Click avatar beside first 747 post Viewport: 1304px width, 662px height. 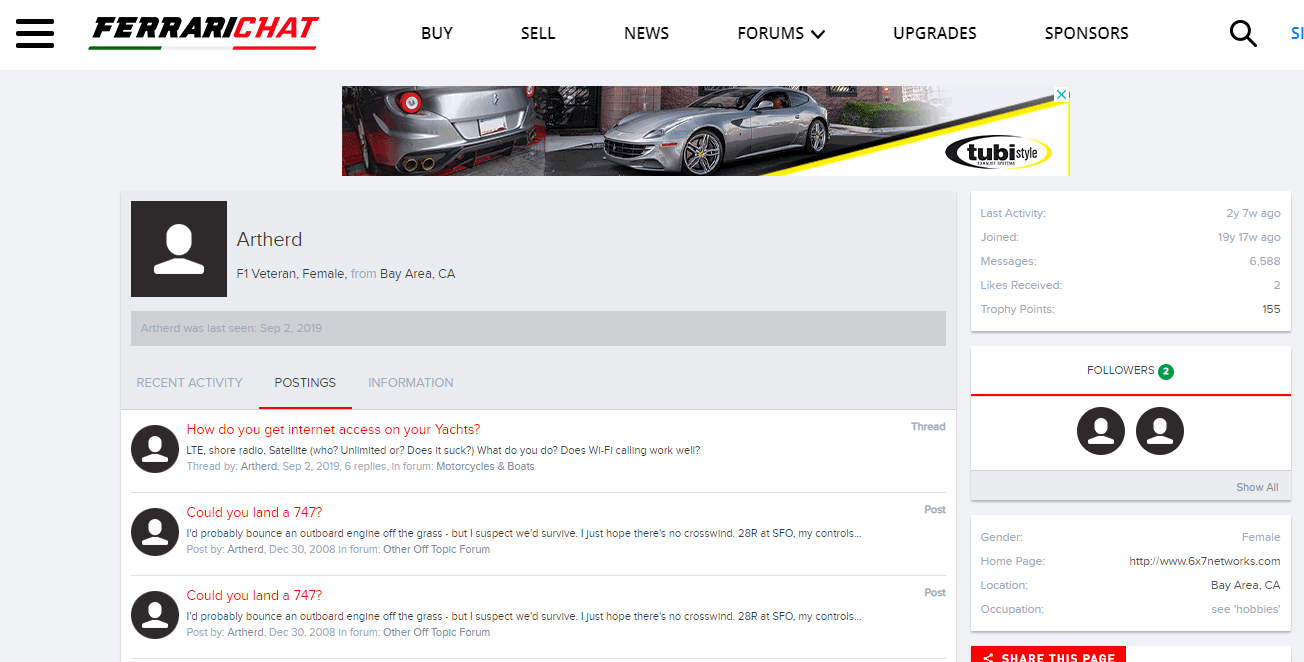[x=155, y=532]
